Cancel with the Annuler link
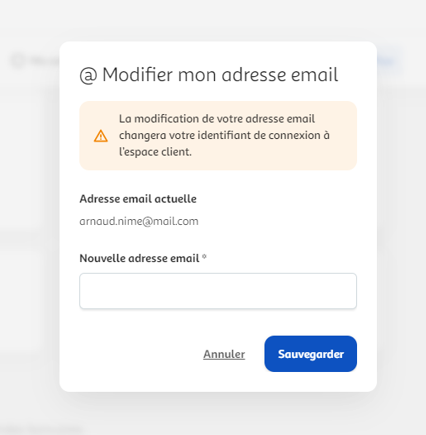Screen dimensions: 426x435 point(224,354)
